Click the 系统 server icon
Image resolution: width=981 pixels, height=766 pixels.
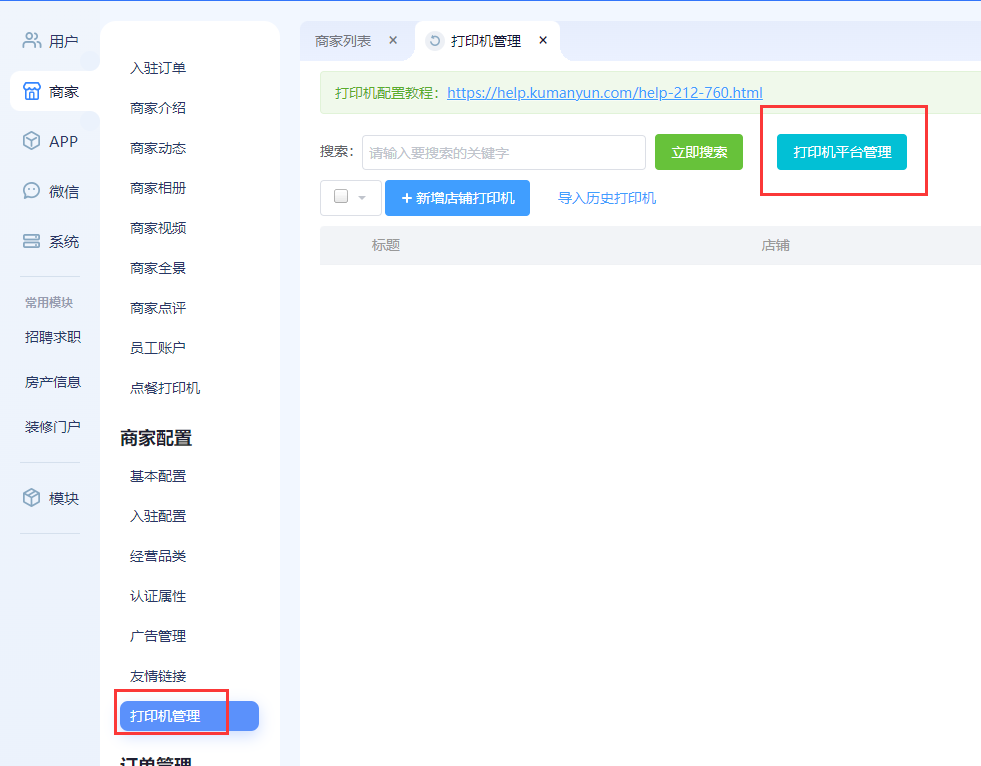pos(31,241)
